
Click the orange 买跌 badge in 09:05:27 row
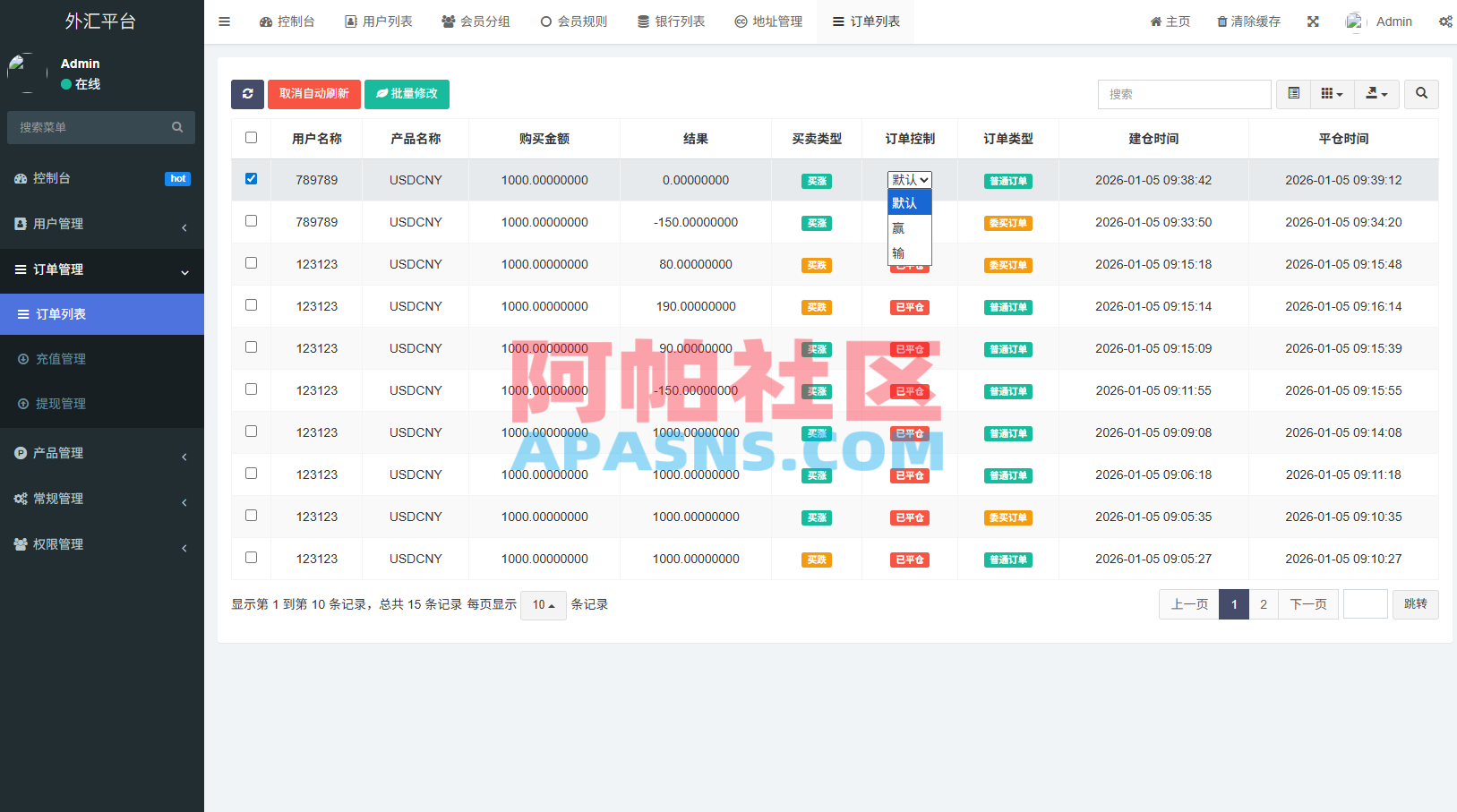point(817,560)
